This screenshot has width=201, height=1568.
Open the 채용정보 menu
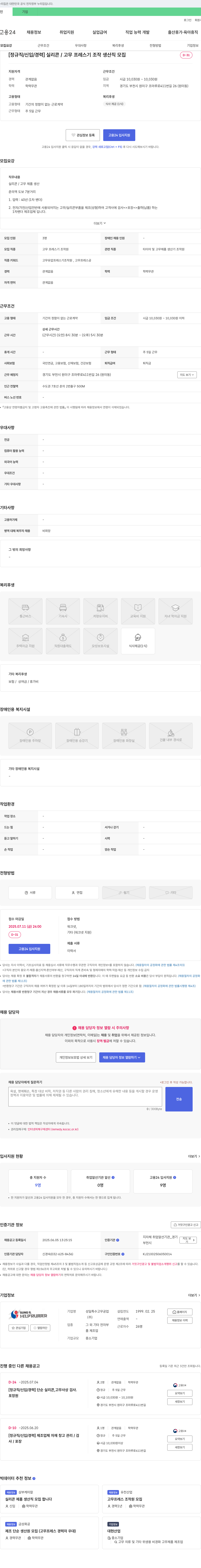pos(34,32)
